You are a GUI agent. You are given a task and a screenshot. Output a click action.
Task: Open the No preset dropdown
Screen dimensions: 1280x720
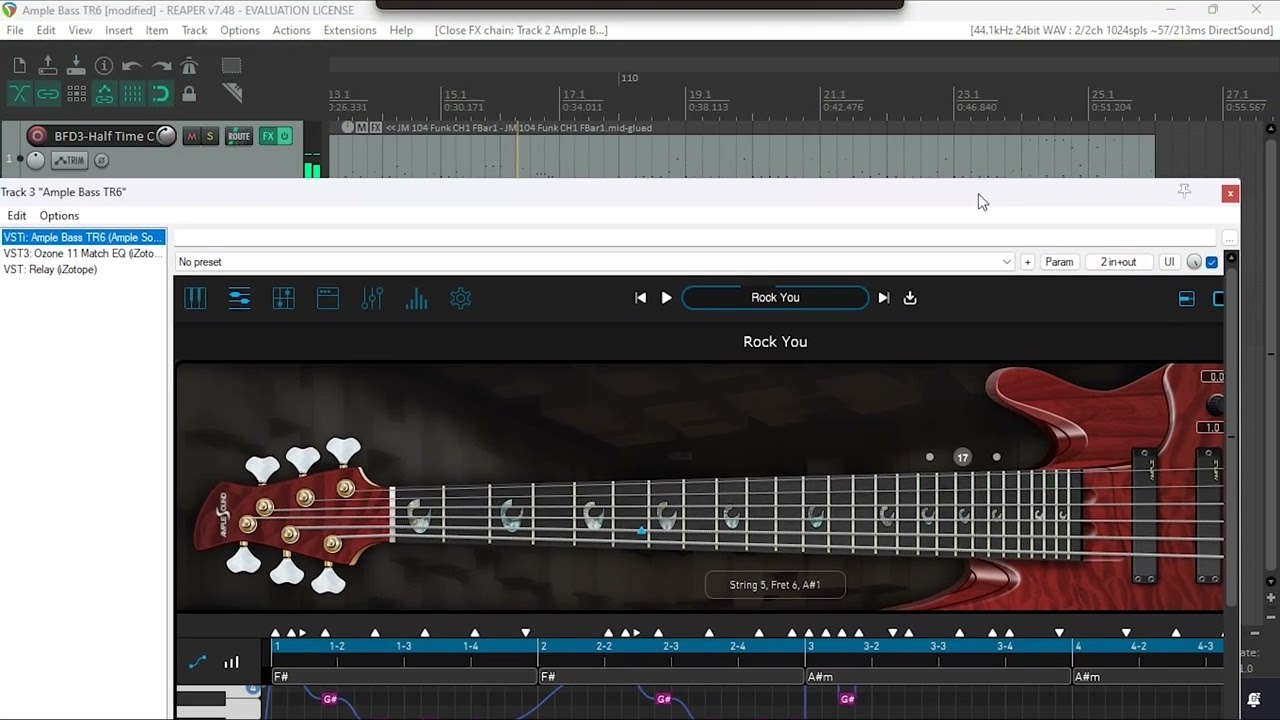pyautogui.click(x=594, y=262)
